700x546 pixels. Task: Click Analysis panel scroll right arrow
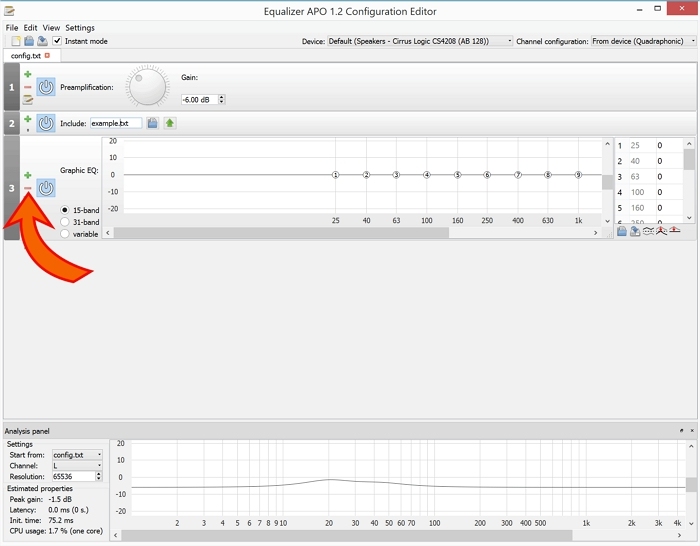pos(679,535)
